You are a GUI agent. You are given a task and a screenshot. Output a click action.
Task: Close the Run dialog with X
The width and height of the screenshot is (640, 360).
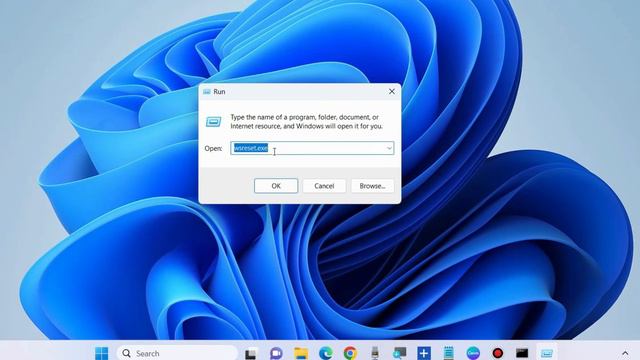point(392,91)
